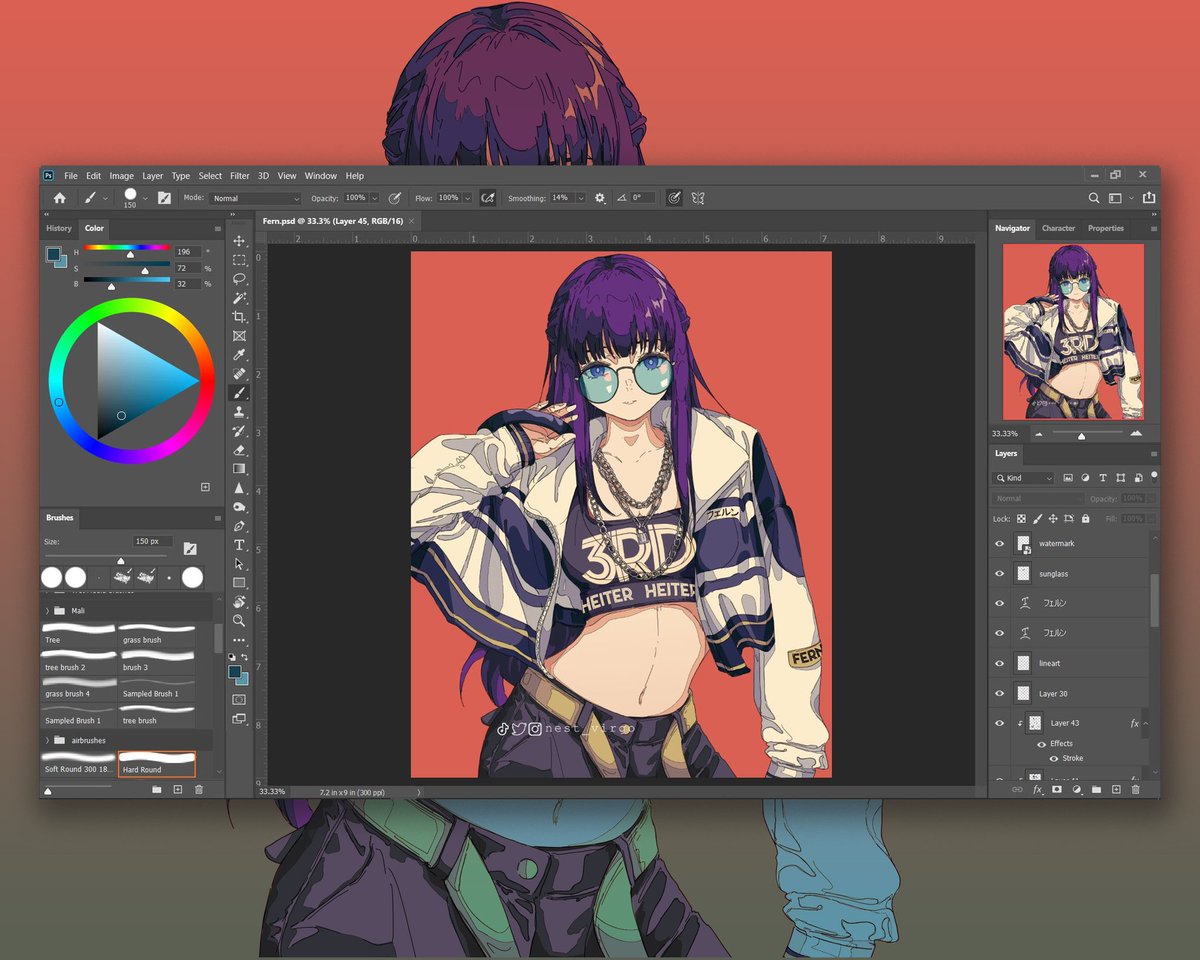
Task: Select the Hard Round brush preset
Action: coord(157,764)
